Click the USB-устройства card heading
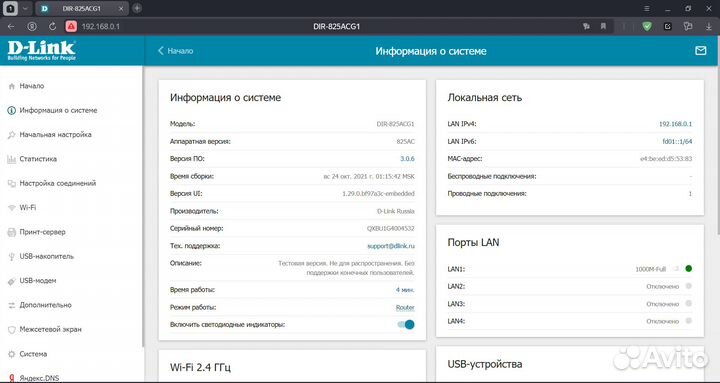720x383 pixels. [484, 364]
